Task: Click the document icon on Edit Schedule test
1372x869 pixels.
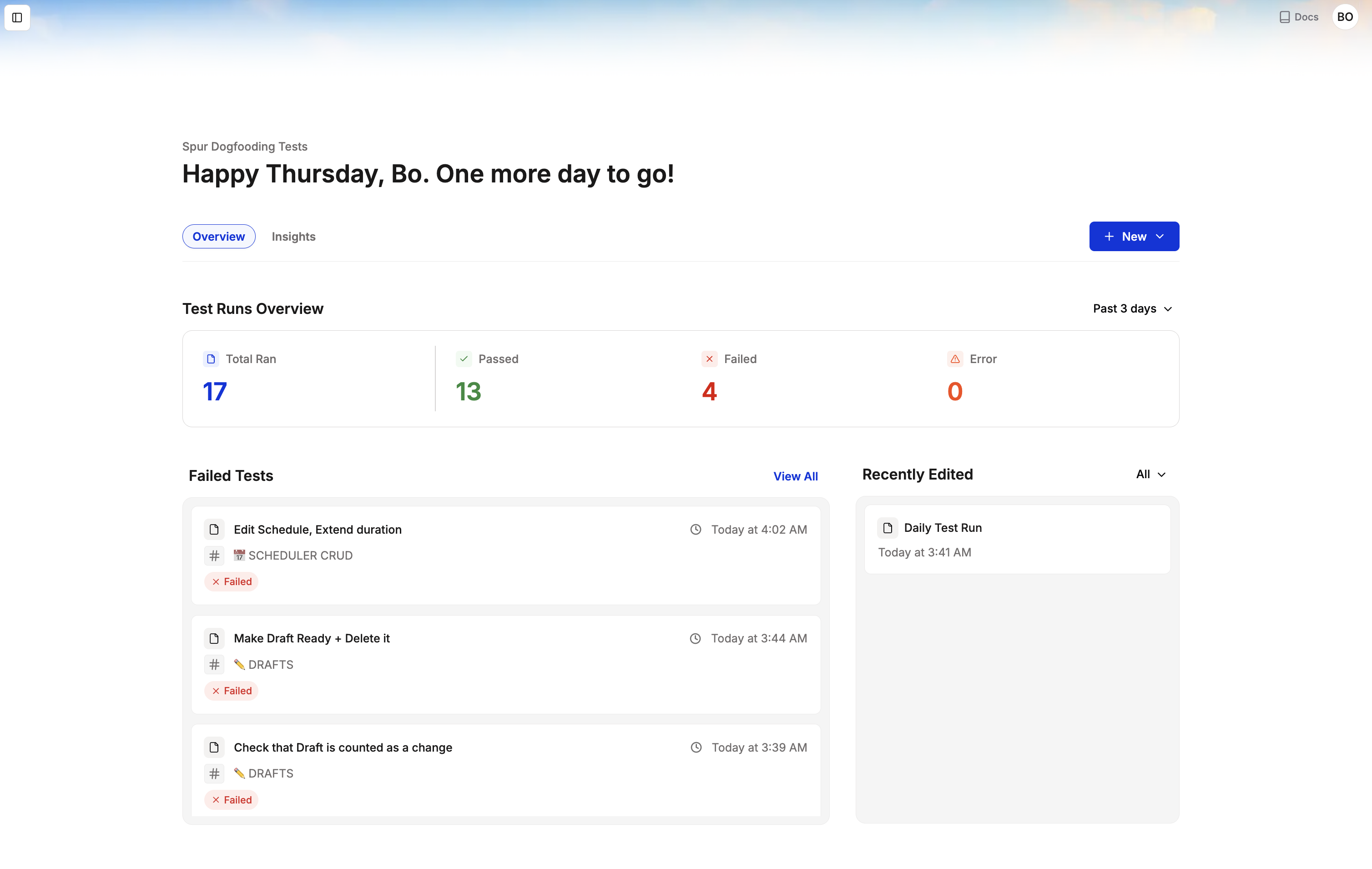Action: 214,529
